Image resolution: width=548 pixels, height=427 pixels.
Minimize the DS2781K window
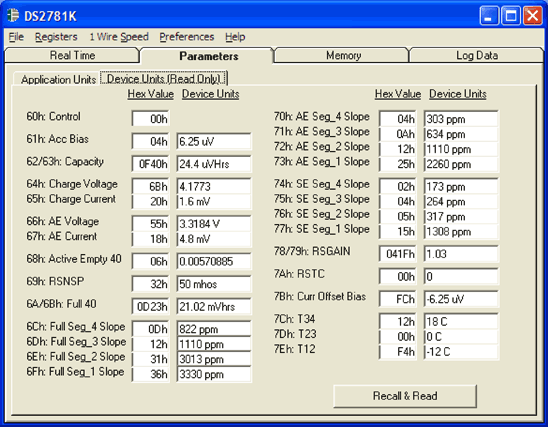pos(489,16)
